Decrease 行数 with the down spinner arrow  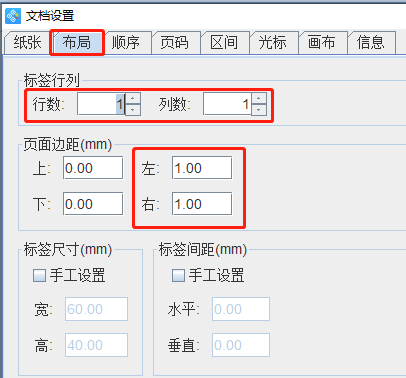point(133,110)
